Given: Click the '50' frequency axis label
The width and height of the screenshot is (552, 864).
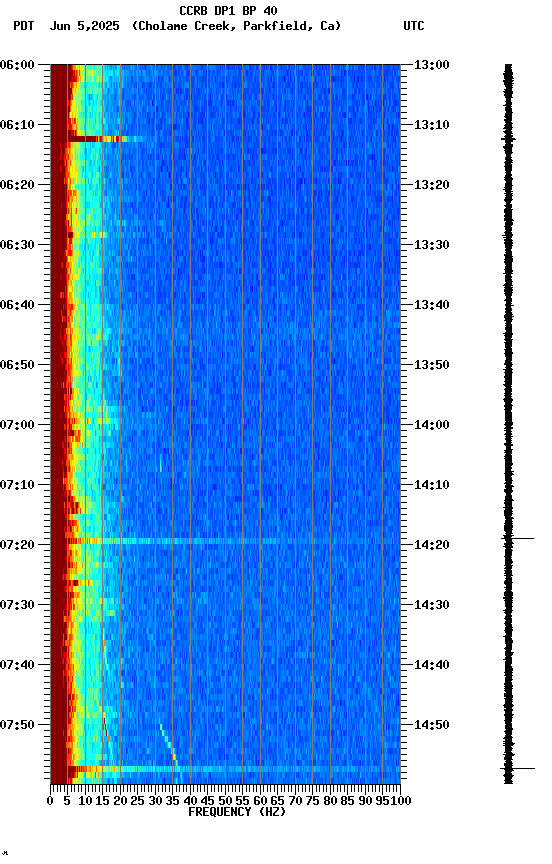Looking at the screenshot, I should click(225, 801).
